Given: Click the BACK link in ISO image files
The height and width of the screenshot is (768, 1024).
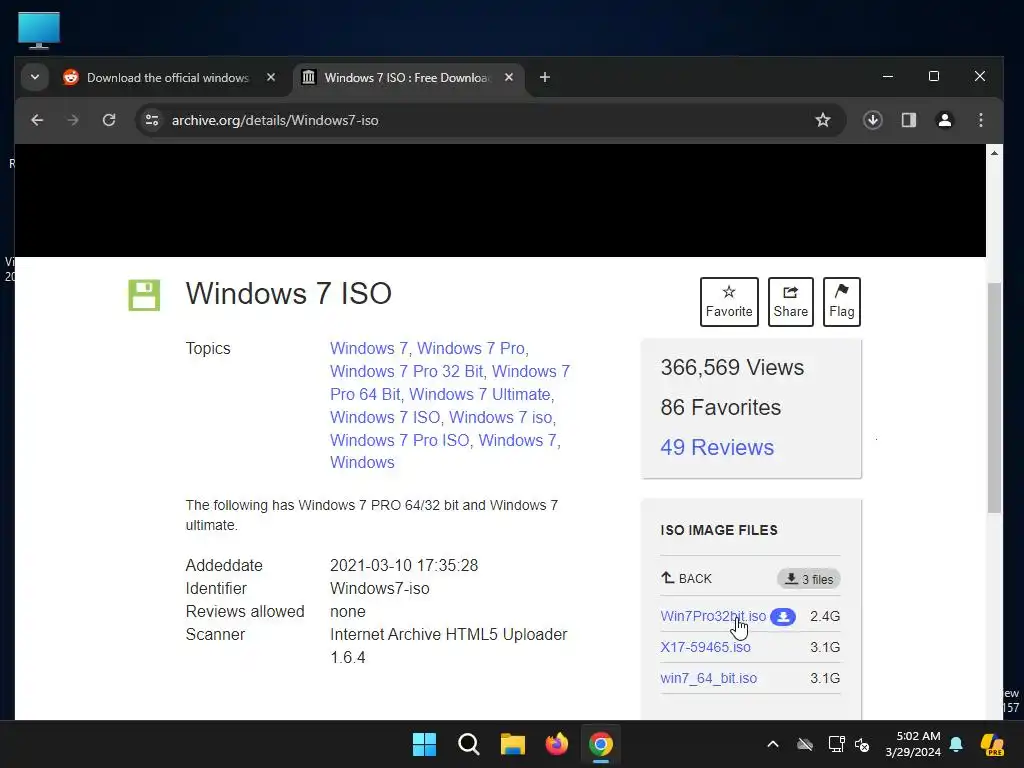Looking at the screenshot, I should 686,579.
